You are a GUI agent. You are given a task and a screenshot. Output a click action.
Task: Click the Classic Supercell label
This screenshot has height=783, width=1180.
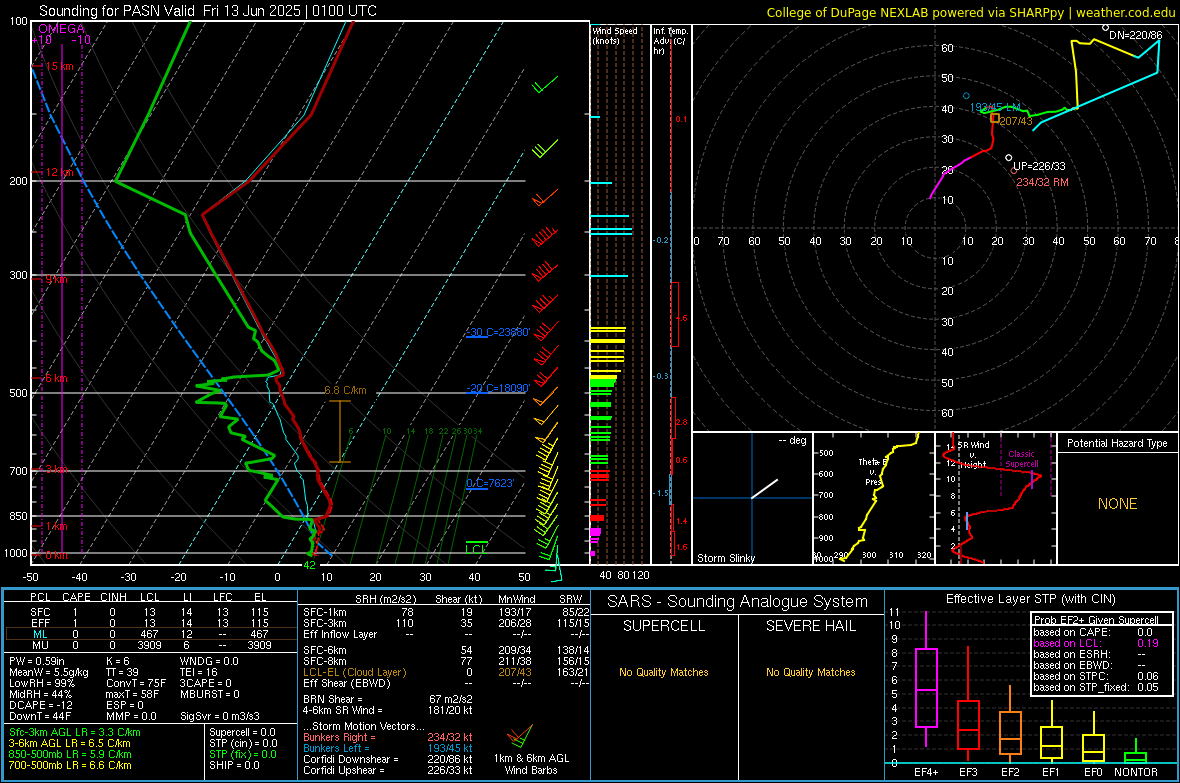1022,459
